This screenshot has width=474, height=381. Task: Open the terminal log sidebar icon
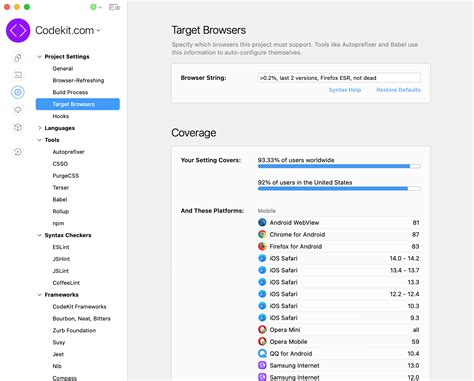click(x=18, y=75)
